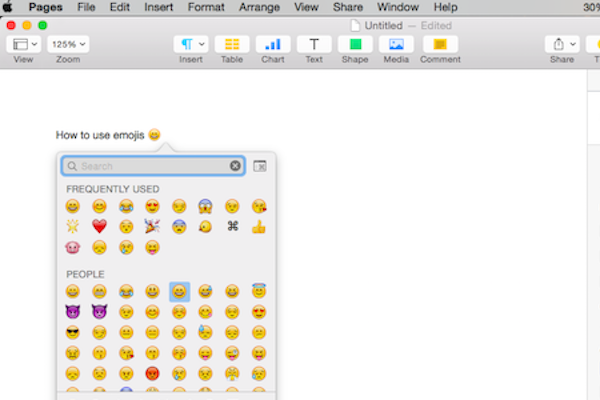
Task: Pick the red angry pouting face
Action: (x=152, y=374)
